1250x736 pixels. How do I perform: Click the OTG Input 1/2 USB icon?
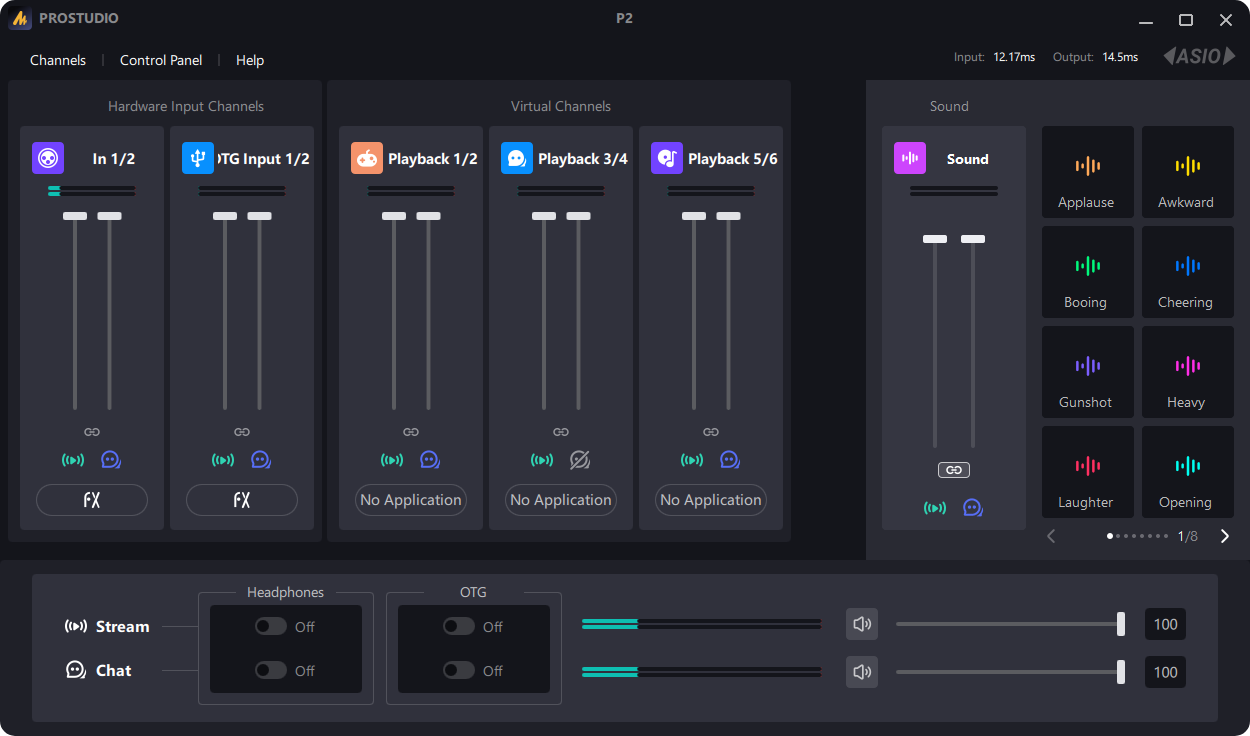(x=198, y=158)
